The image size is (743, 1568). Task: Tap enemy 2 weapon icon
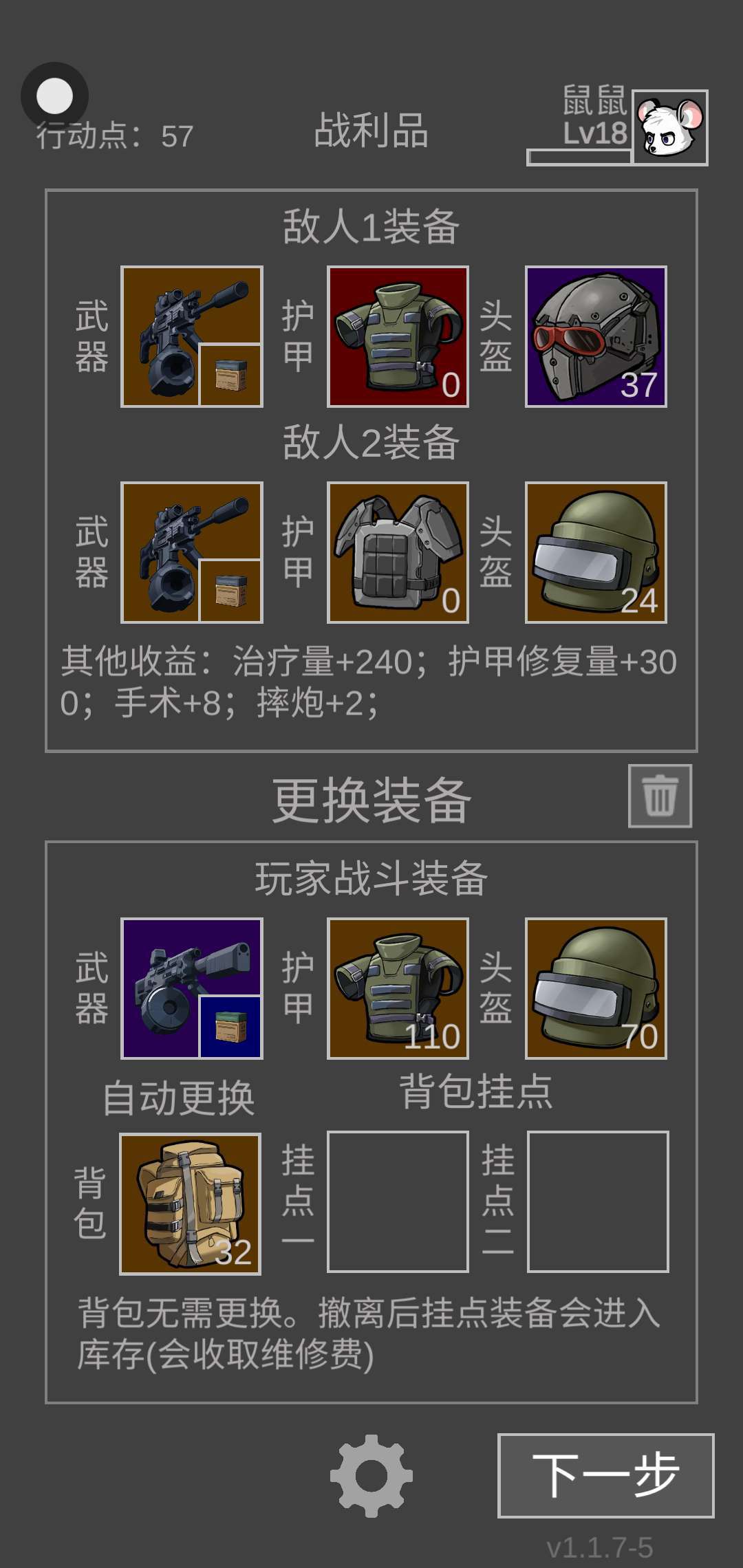tap(191, 552)
